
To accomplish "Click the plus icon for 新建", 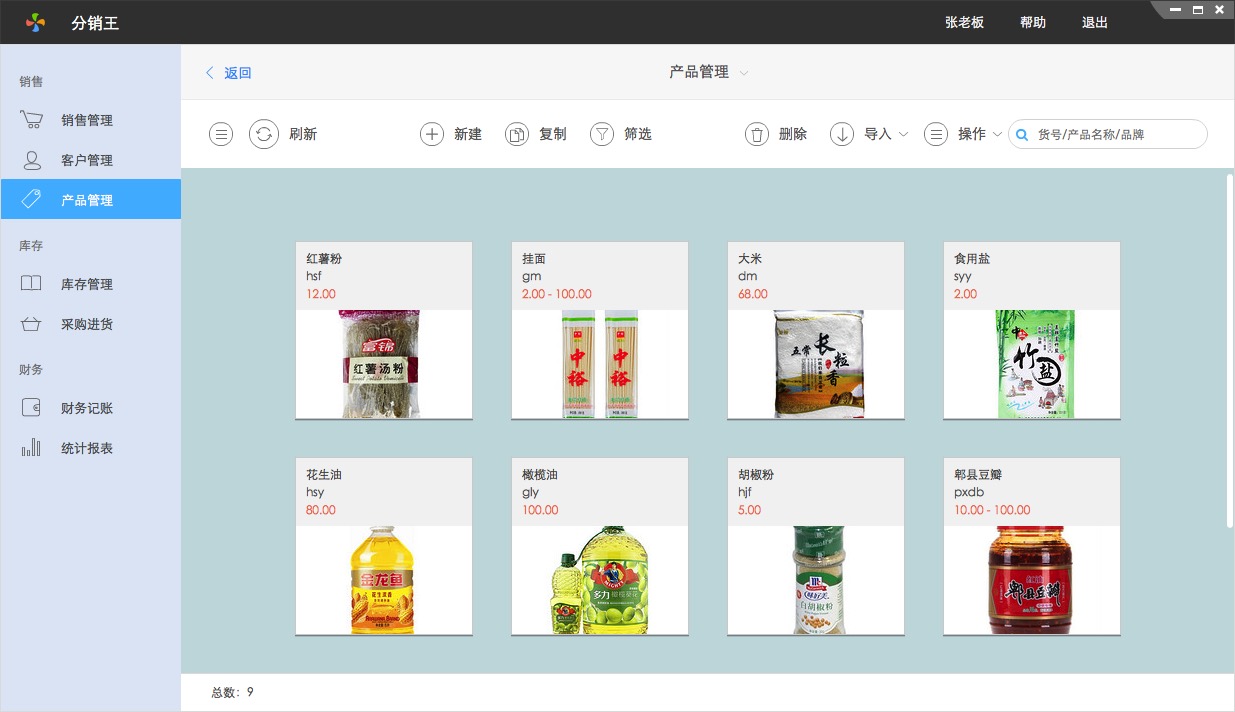I will tap(431, 134).
